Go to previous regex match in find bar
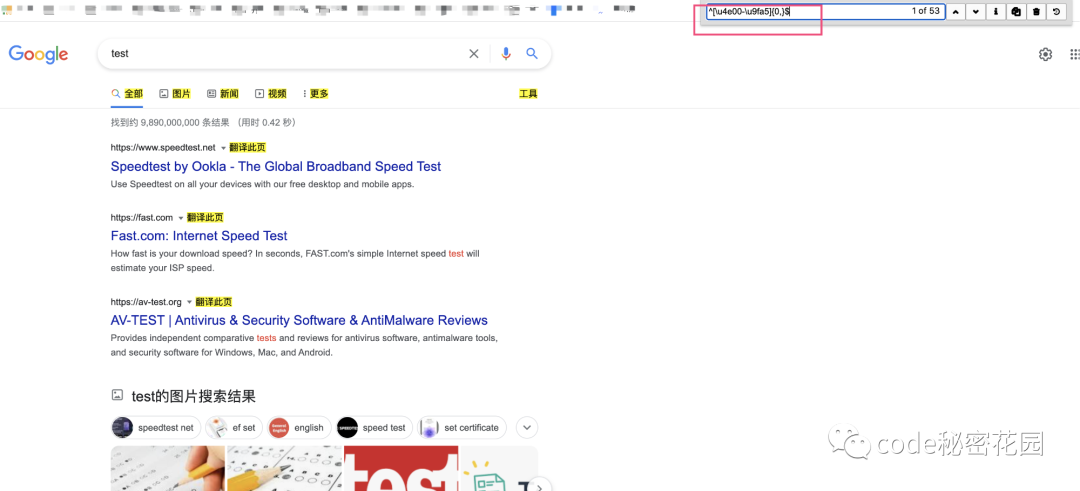 point(955,12)
